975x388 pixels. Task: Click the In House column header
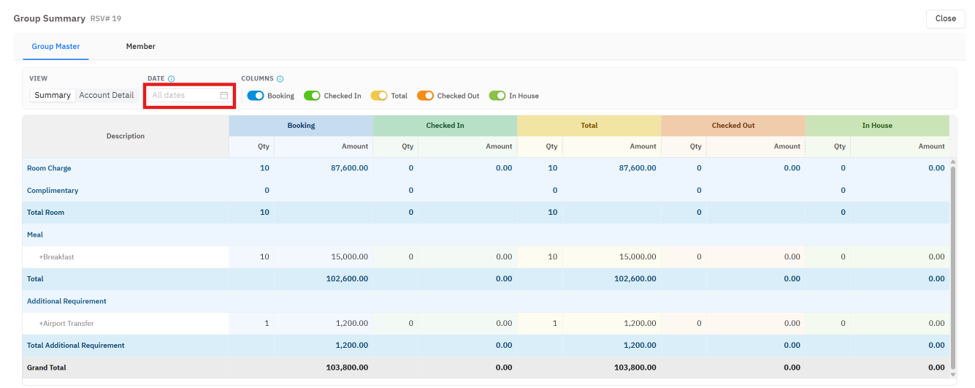pos(877,125)
